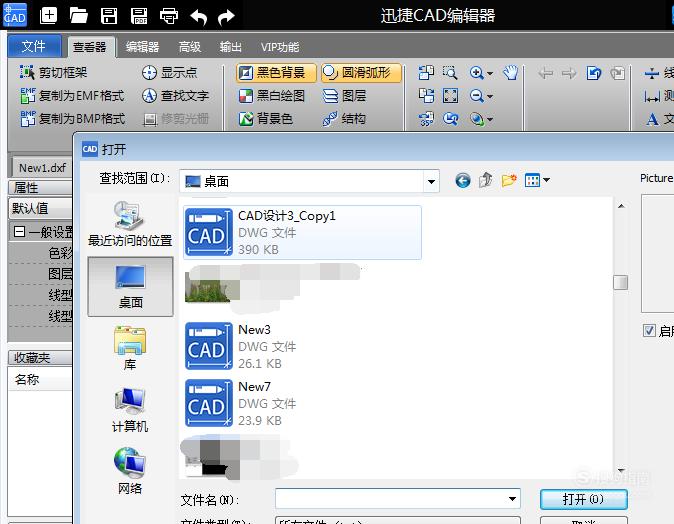Screen dimensions: 674x524
Task: Select the 剪切框架 tool
Action: tap(53, 73)
